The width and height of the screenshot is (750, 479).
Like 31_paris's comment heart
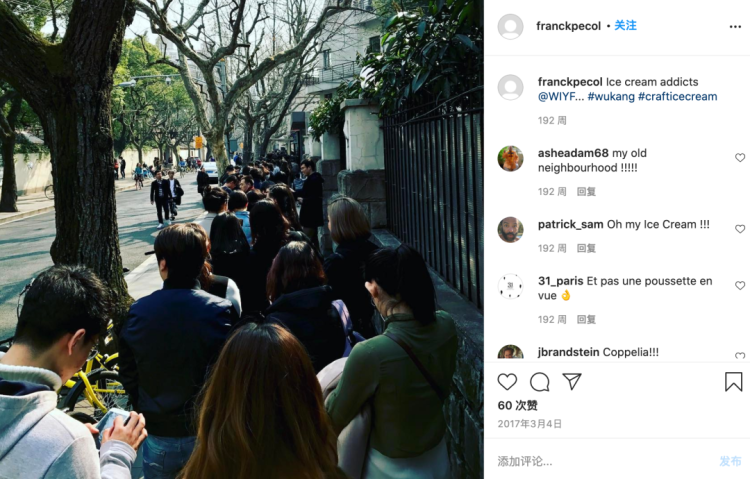(x=740, y=285)
